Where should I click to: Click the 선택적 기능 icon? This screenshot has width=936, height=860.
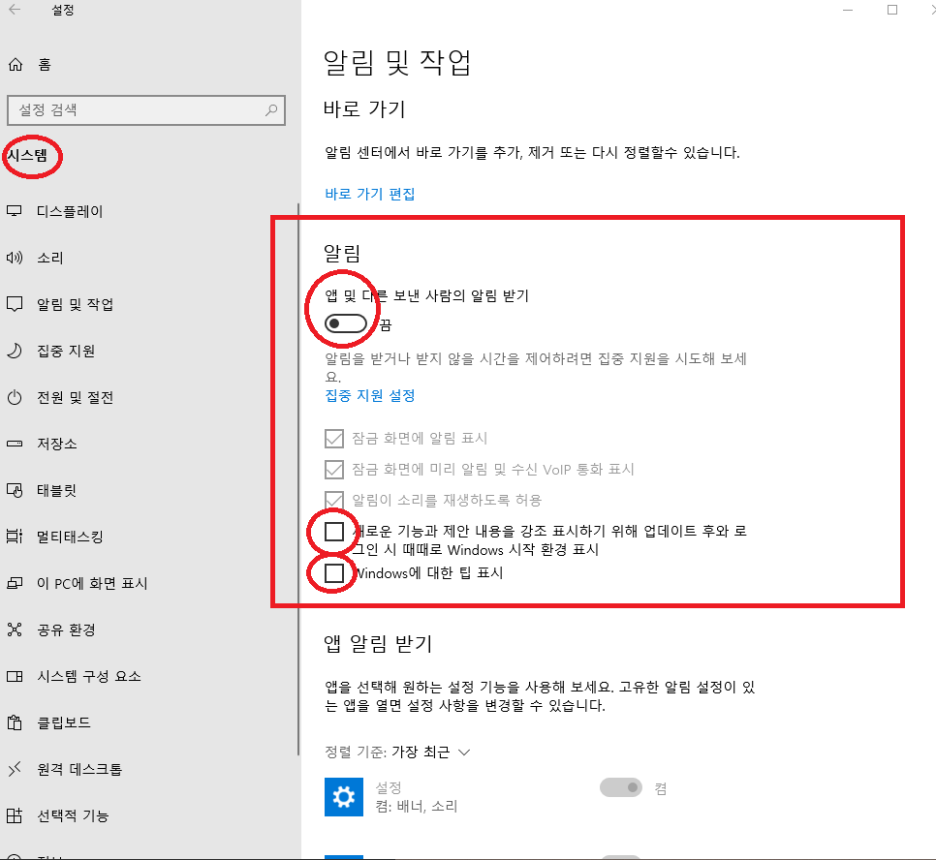(14, 815)
